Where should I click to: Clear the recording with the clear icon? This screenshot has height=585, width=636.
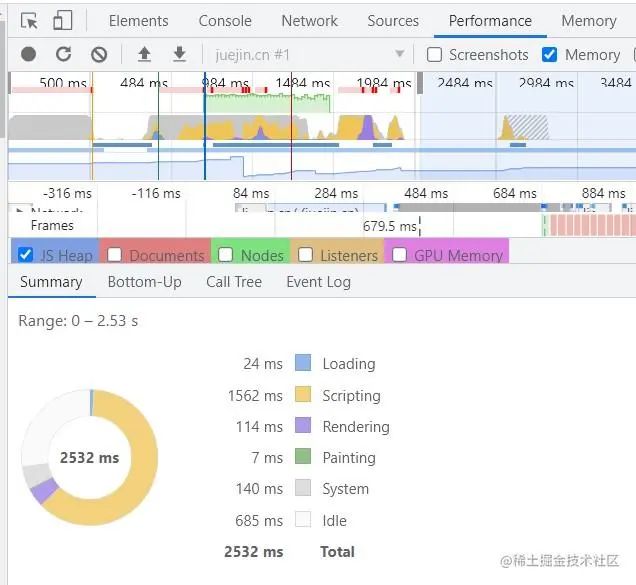pyautogui.click(x=99, y=54)
